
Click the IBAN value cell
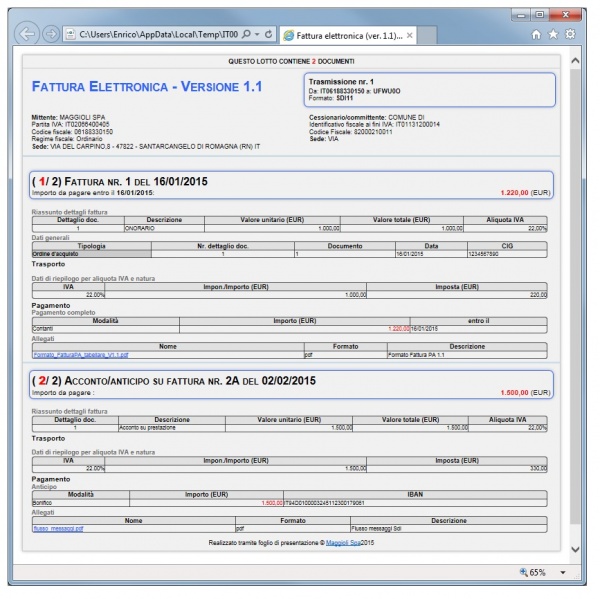[x=415, y=503]
